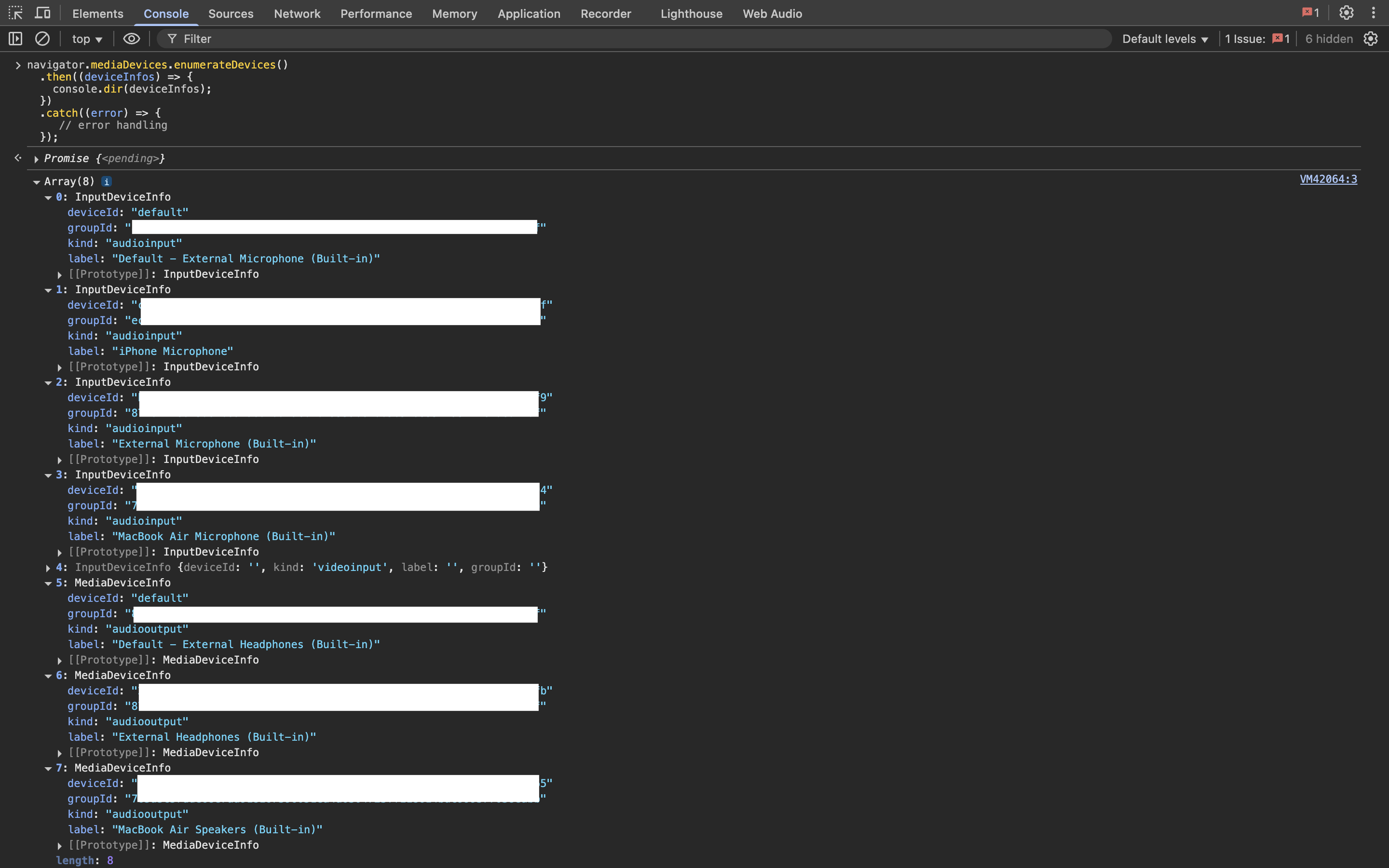Image resolution: width=1389 pixels, height=868 pixels.
Task: Open the top JavaScript context dropdown
Action: pos(87,39)
